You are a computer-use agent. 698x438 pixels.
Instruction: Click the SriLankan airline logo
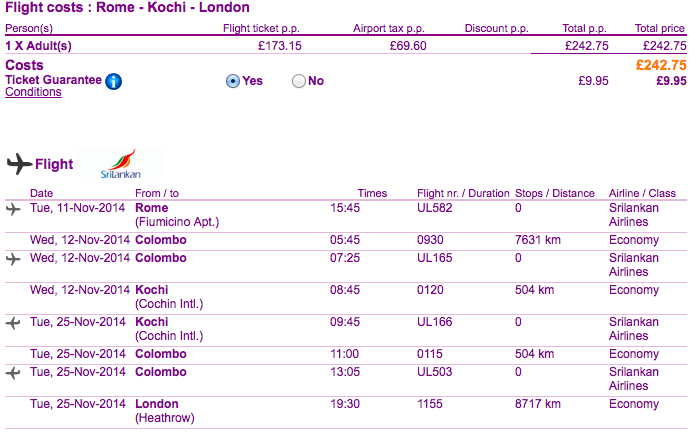[x=121, y=164]
